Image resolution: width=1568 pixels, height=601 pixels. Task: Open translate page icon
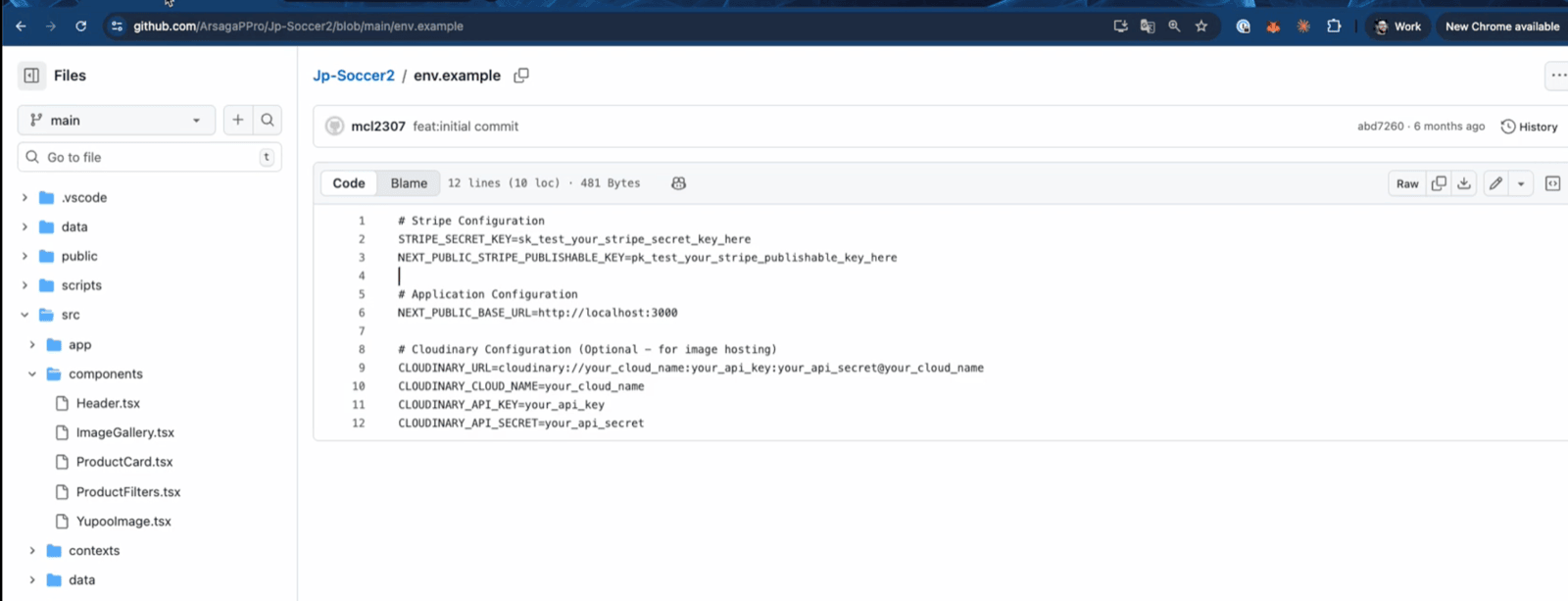point(1147,26)
